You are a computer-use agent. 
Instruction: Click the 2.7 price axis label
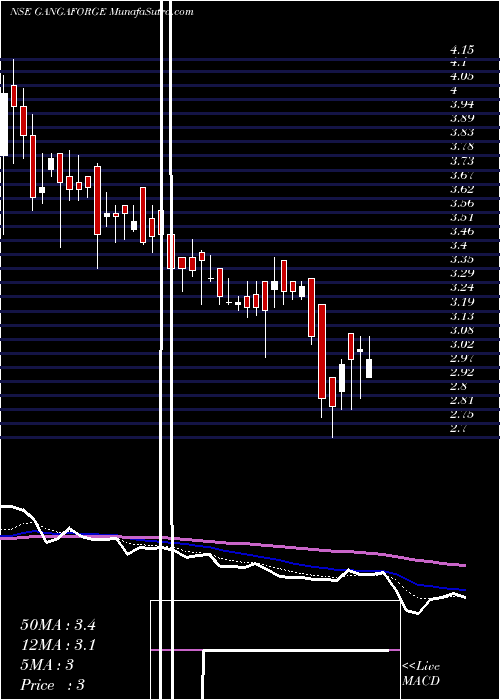(x=458, y=429)
